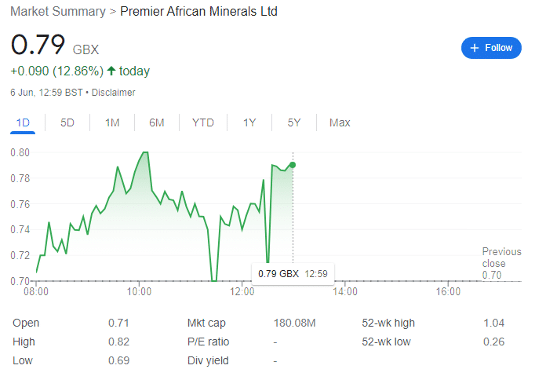Select the 1D time range tab
This screenshot has width=536, height=380.
(x=23, y=122)
